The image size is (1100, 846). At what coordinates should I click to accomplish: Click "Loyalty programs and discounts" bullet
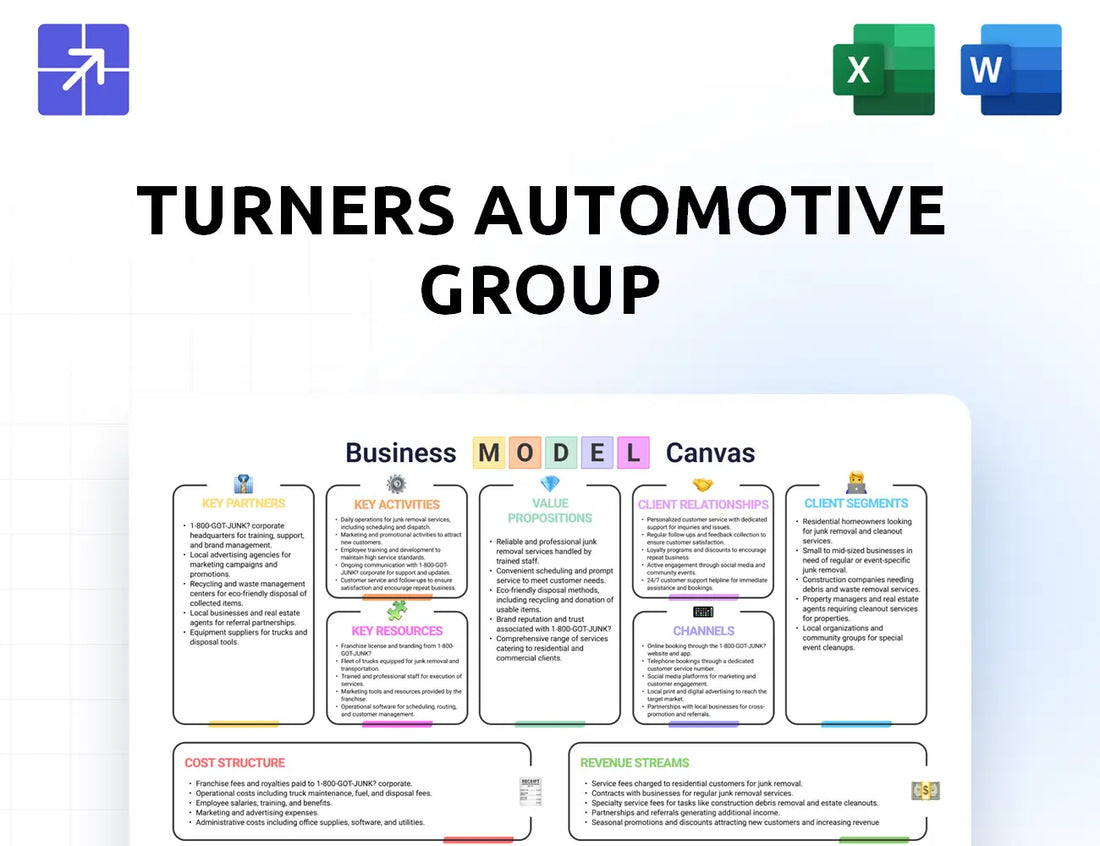pos(704,553)
